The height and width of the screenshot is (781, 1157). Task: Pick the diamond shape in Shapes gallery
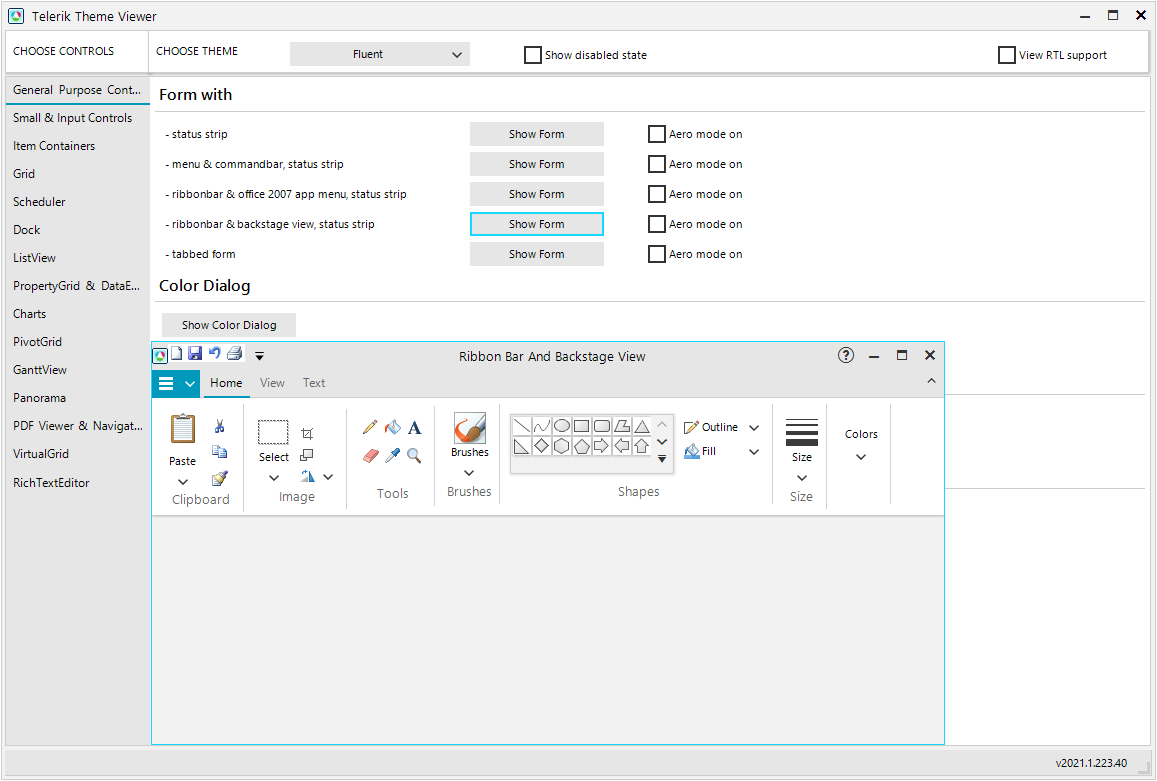pos(542,446)
